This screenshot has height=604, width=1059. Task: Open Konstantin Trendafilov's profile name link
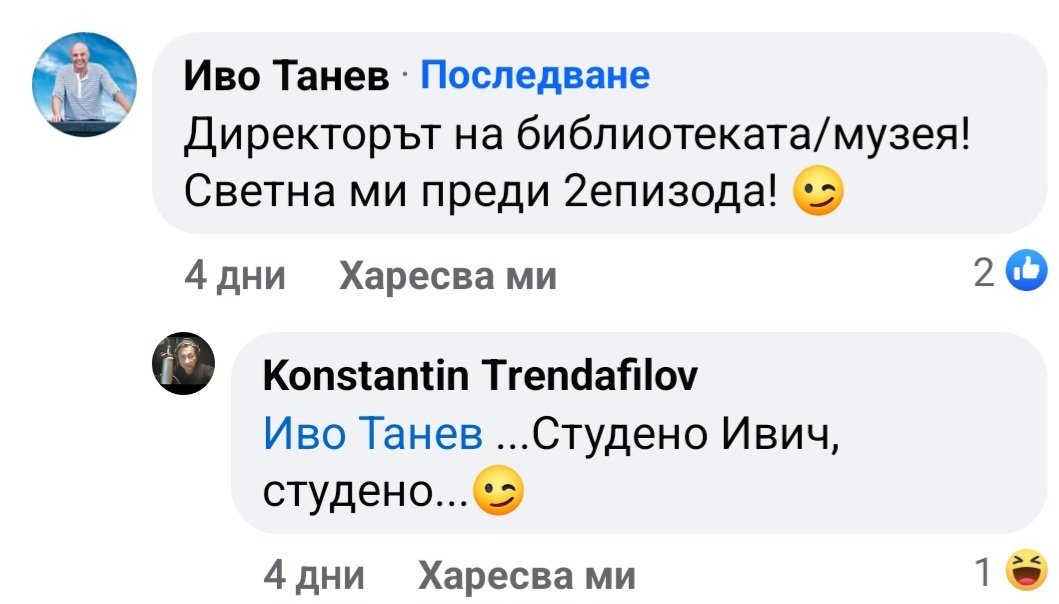[x=480, y=376]
